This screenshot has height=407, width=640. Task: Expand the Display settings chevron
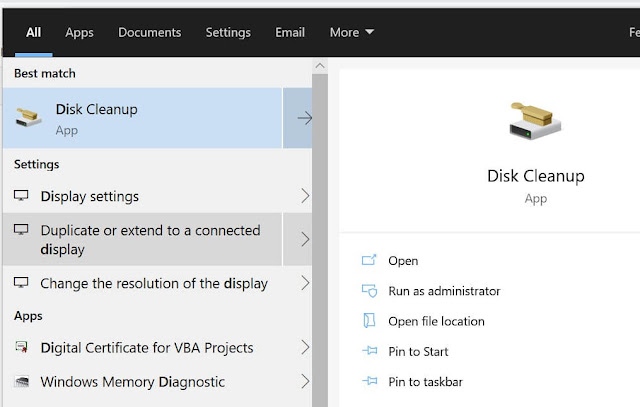(305, 196)
